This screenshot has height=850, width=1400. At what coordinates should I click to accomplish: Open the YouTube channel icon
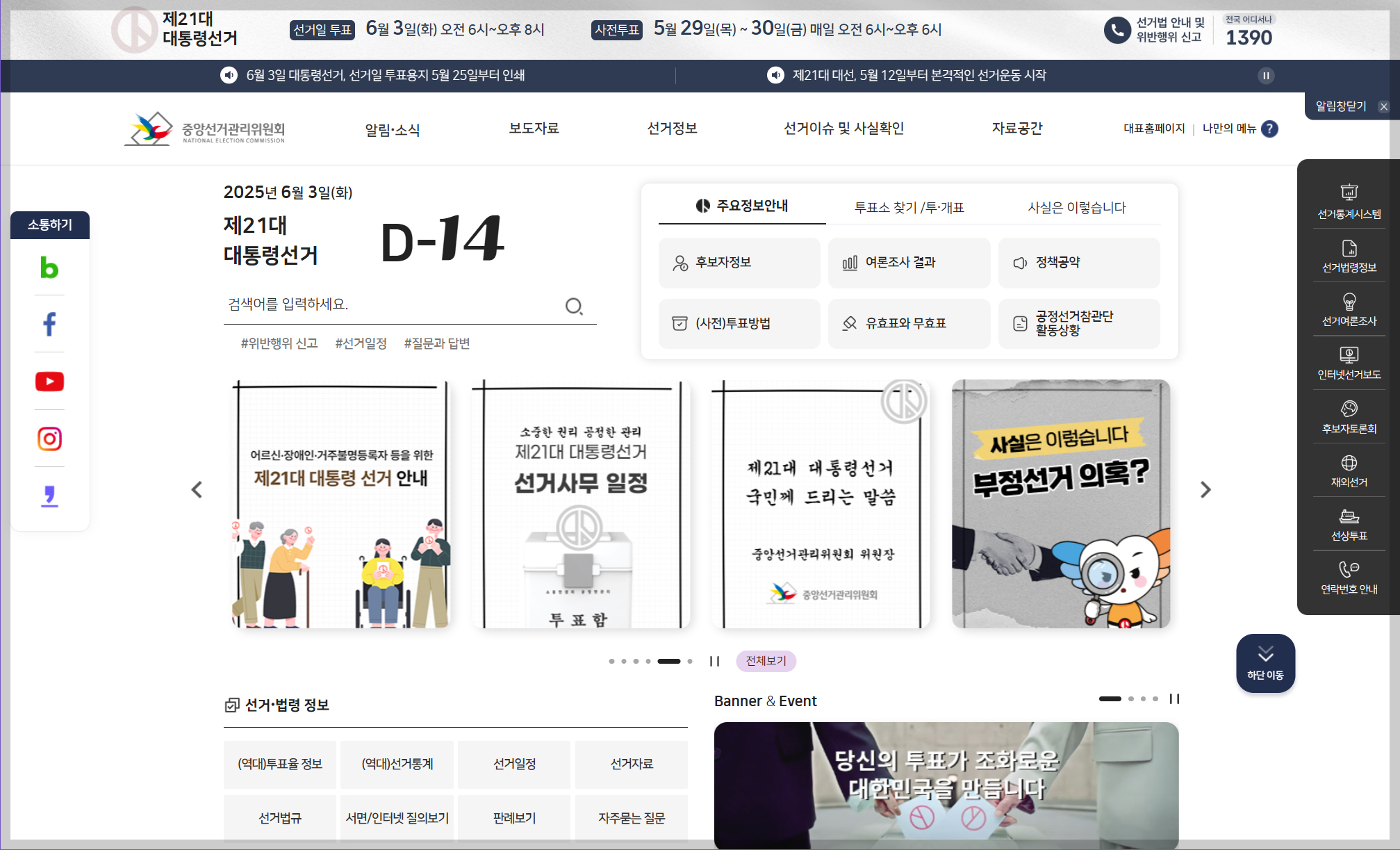click(49, 381)
